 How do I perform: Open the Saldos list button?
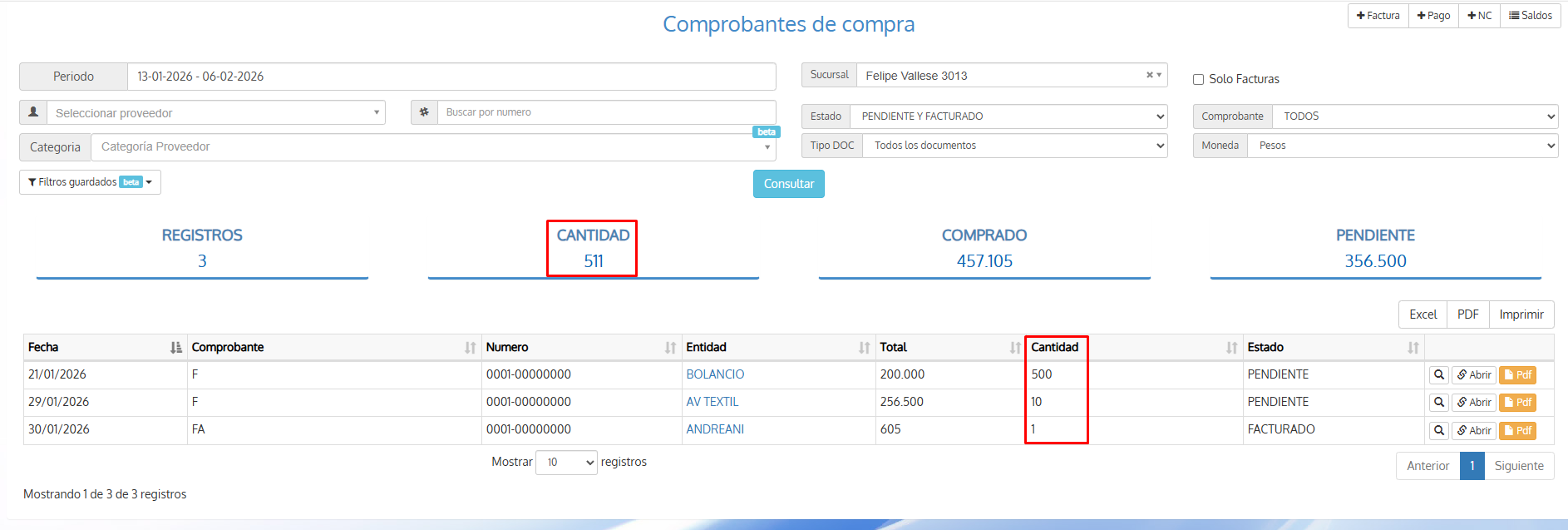tap(1531, 16)
